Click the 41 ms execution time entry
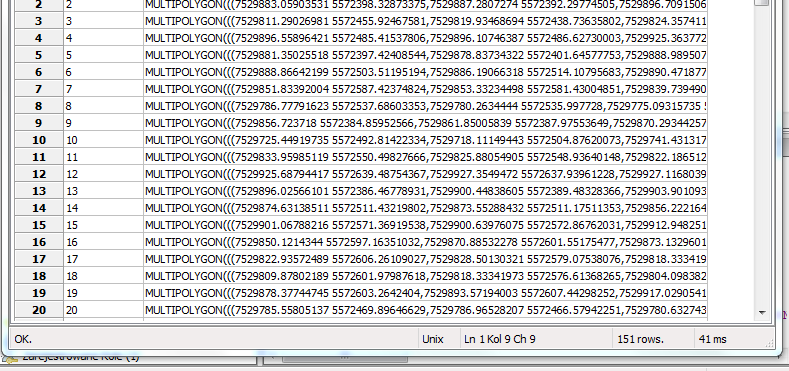 point(713,339)
